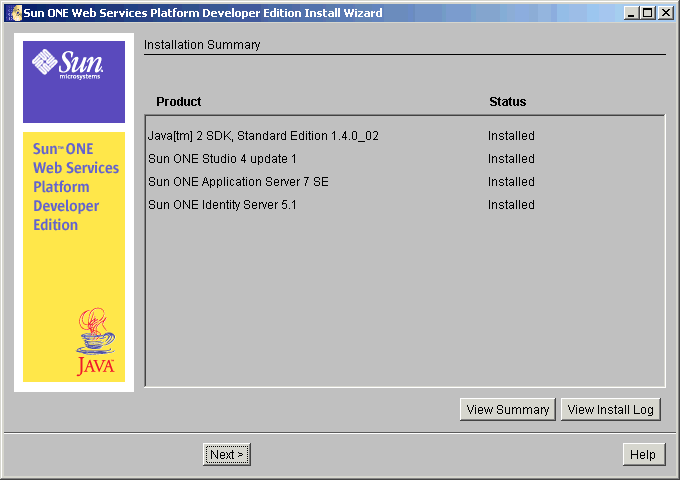
Task: Click Installed status for Sun ONE Studio
Action: [x=511, y=159]
